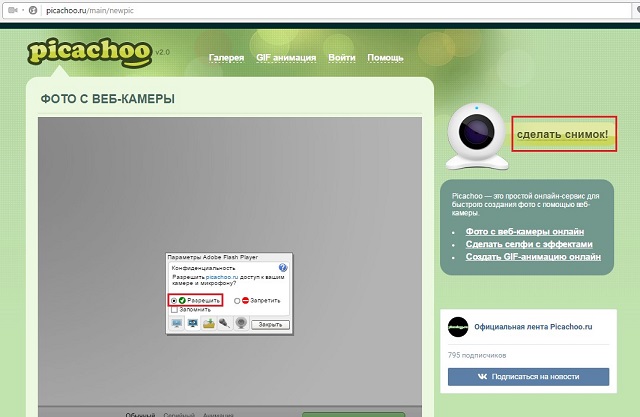Click the VK logo on subscribe button

(x=482, y=377)
